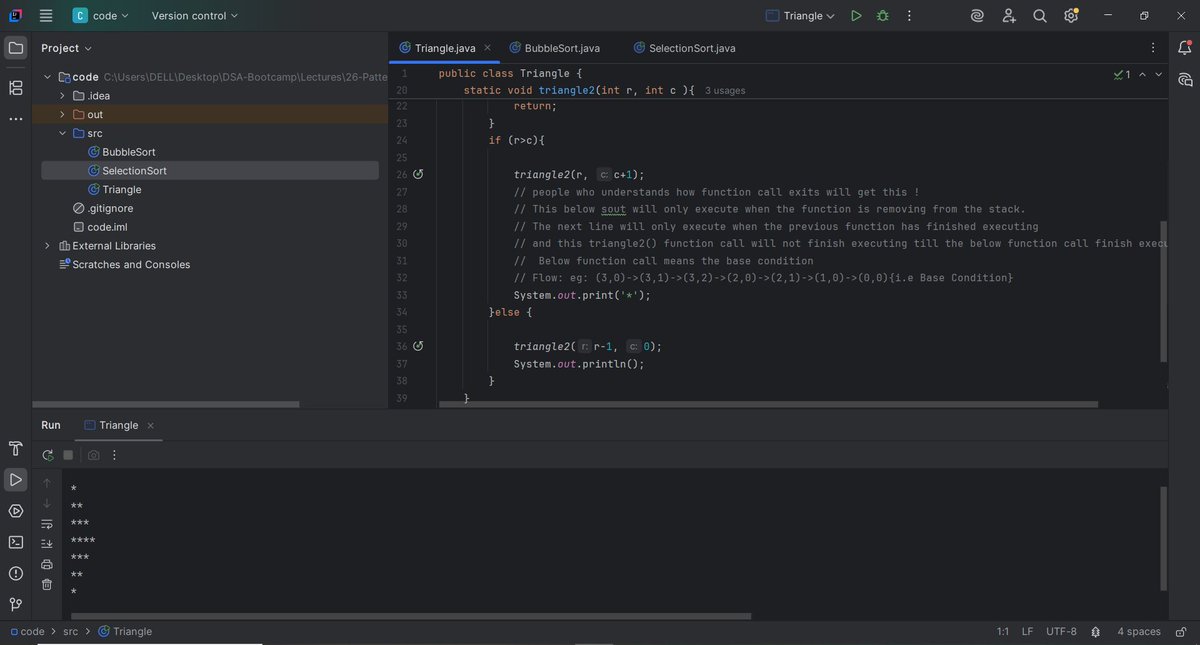Change the UTF-8 file encoding
The height and width of the screenshot is (645, 1200).
[x=1061, y=632]
